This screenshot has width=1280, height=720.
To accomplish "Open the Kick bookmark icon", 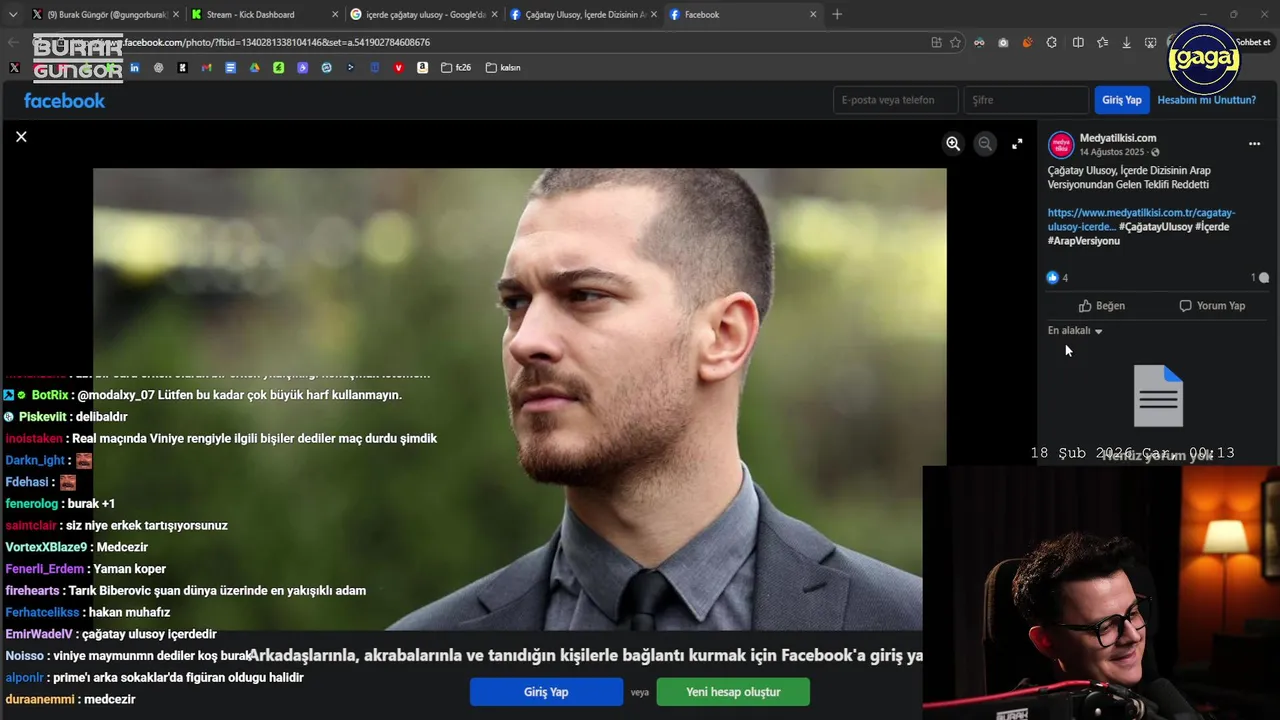I will pos(182,68).
